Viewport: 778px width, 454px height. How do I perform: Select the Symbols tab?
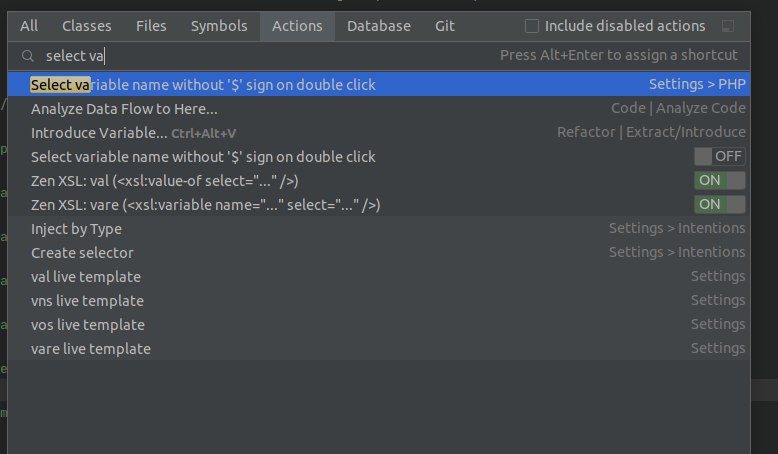tap(218, 26)
